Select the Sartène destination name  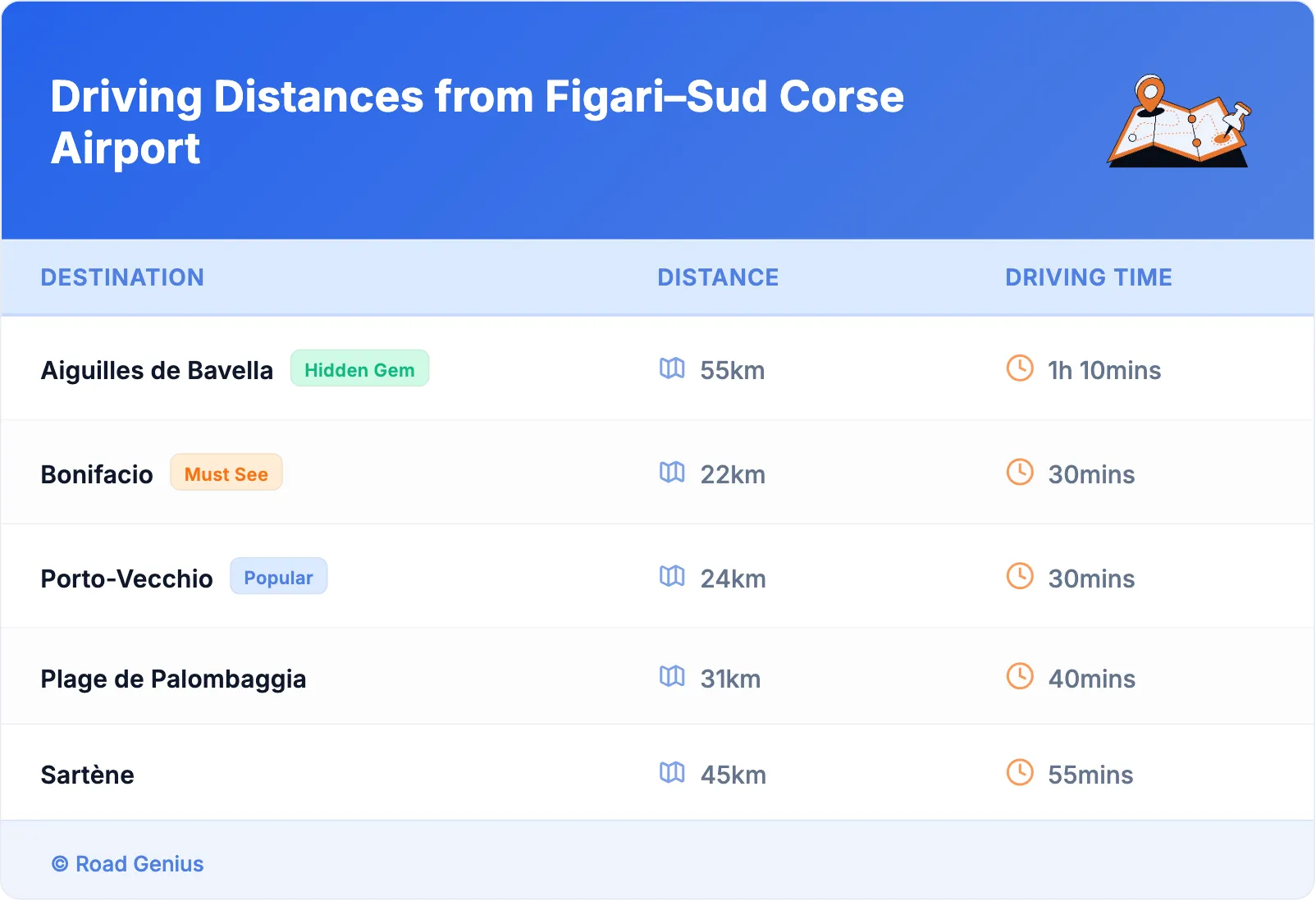click(x=88, y=775)
